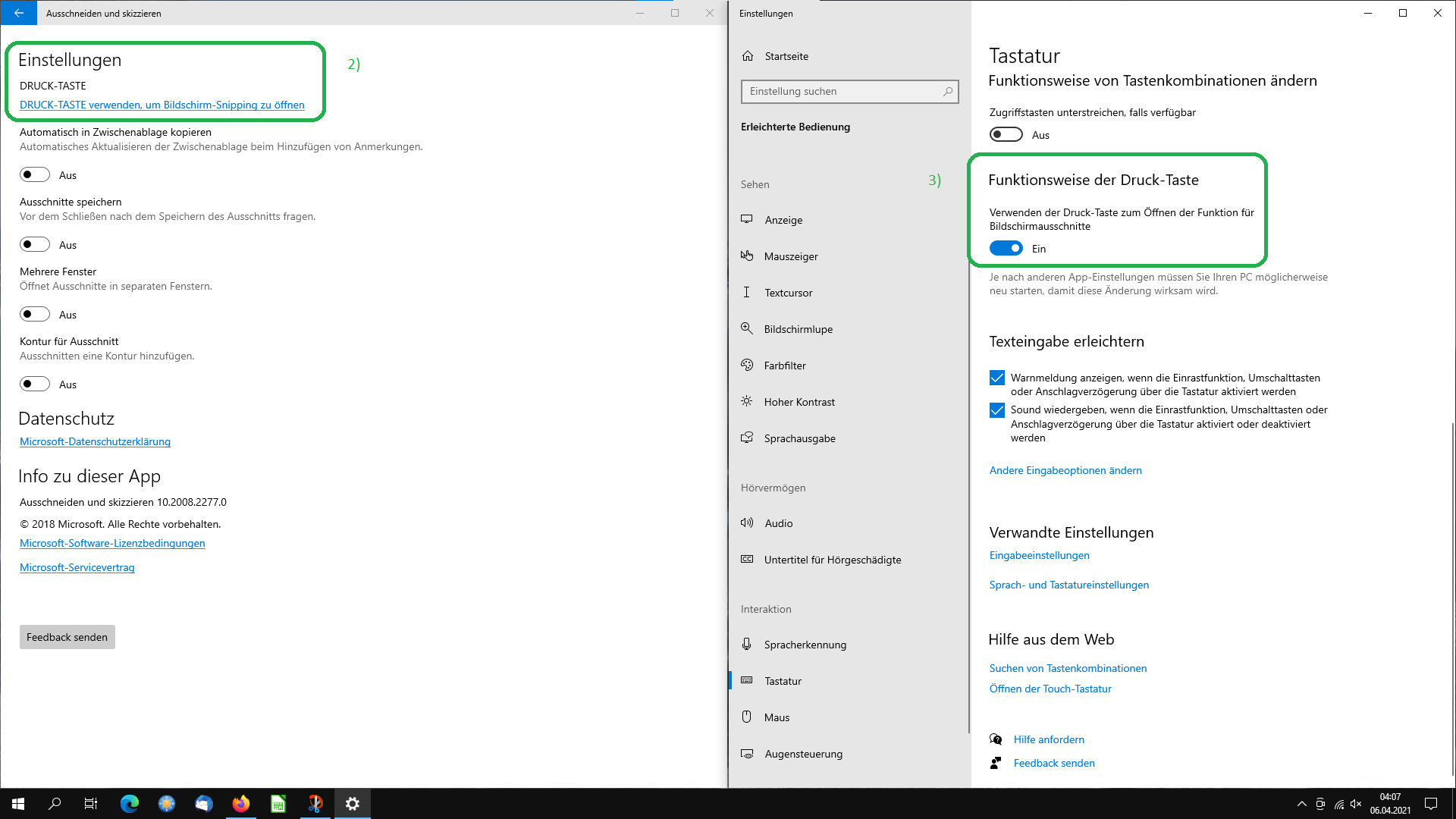Go to the Startseite home icon
Image resolution: width=1456 pixels, height=819 pixels.
748,56
